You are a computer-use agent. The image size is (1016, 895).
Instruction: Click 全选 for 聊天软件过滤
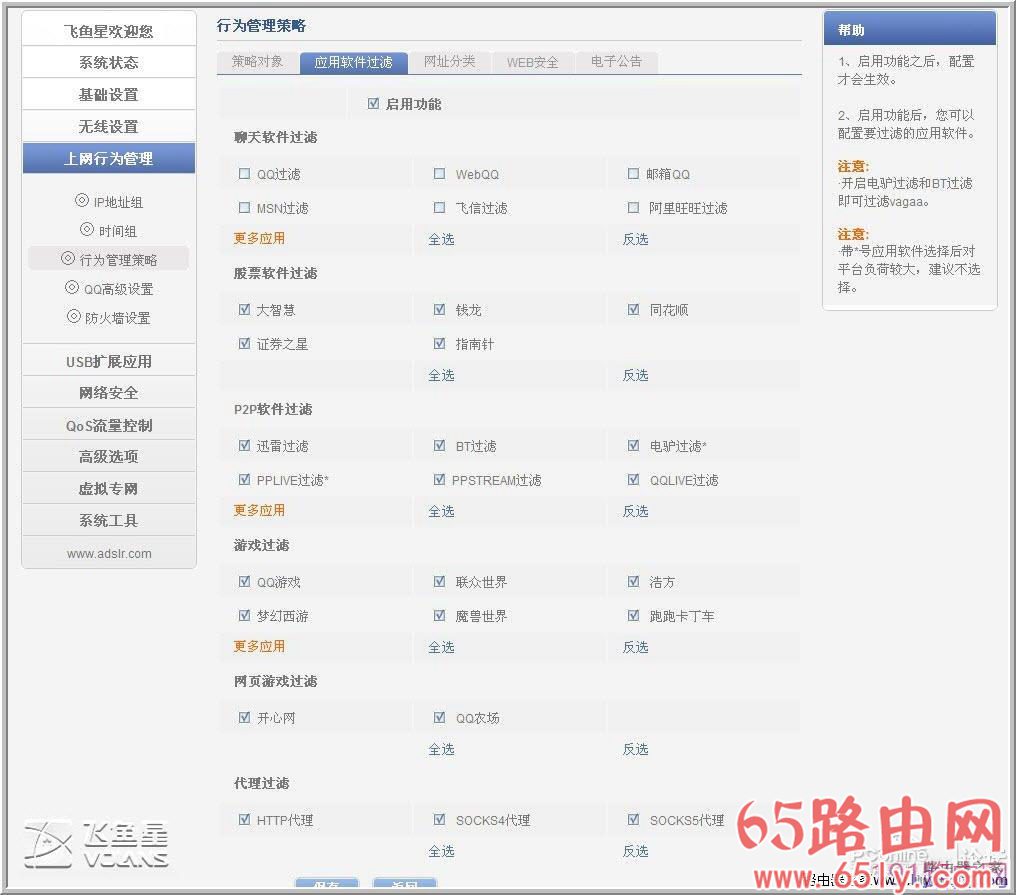(441, 239)
